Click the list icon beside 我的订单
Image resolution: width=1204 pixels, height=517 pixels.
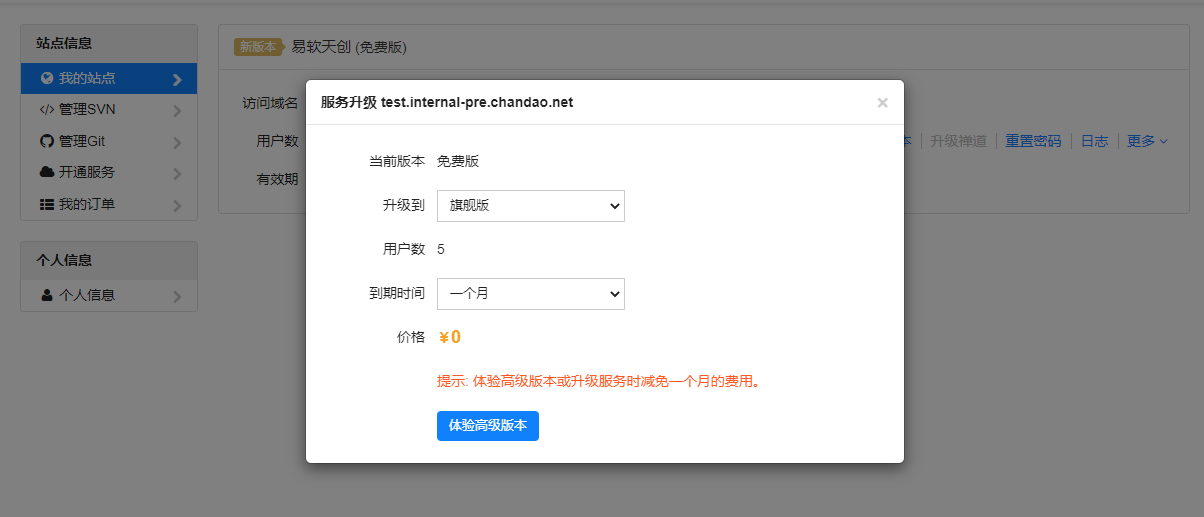pyautogui.click(x=46, y=204)
